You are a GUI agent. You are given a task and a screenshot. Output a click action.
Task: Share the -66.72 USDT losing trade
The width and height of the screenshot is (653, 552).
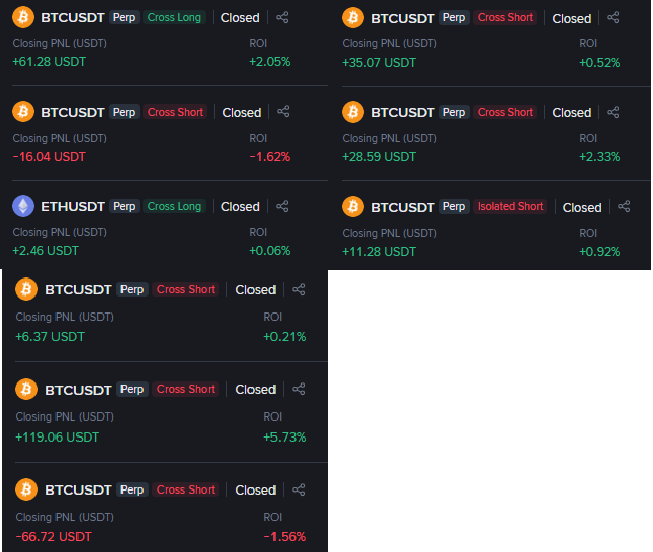[x=299, y=490]
